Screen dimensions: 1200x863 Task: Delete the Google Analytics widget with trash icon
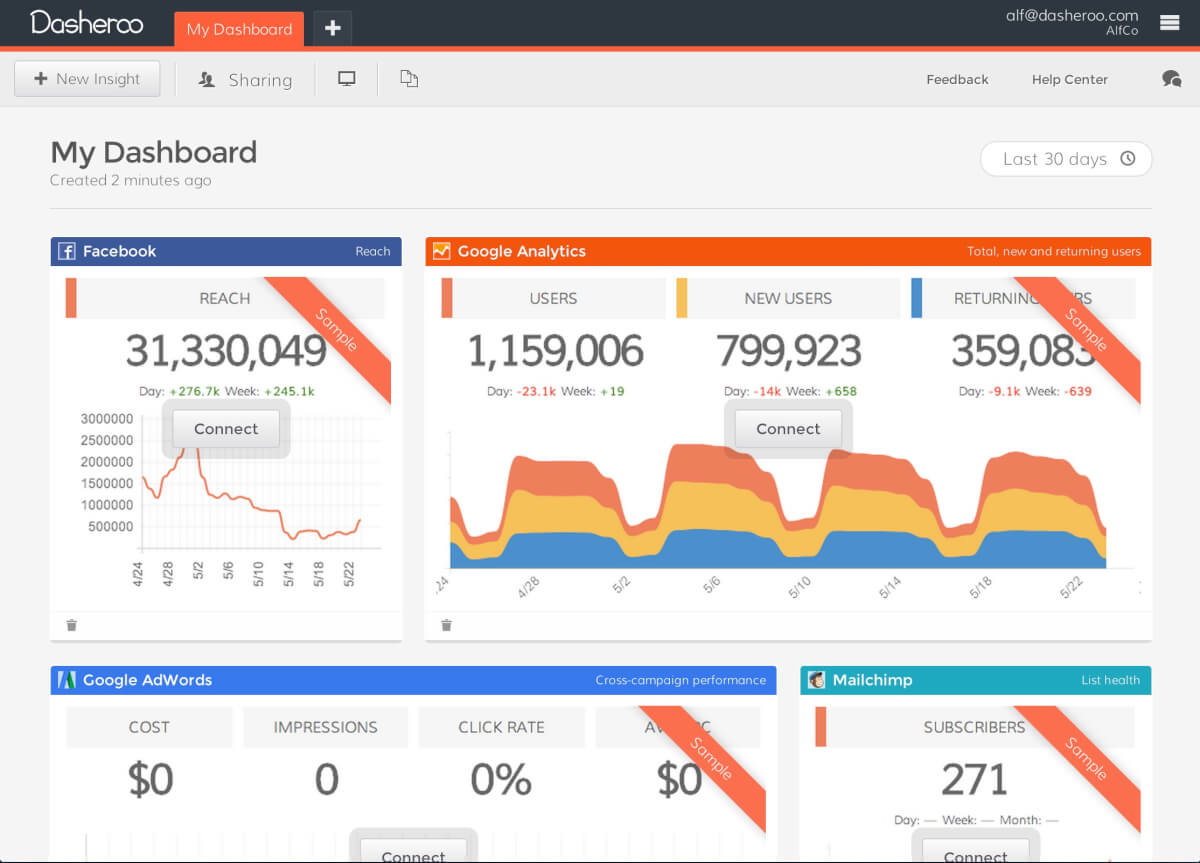point(446,626)
